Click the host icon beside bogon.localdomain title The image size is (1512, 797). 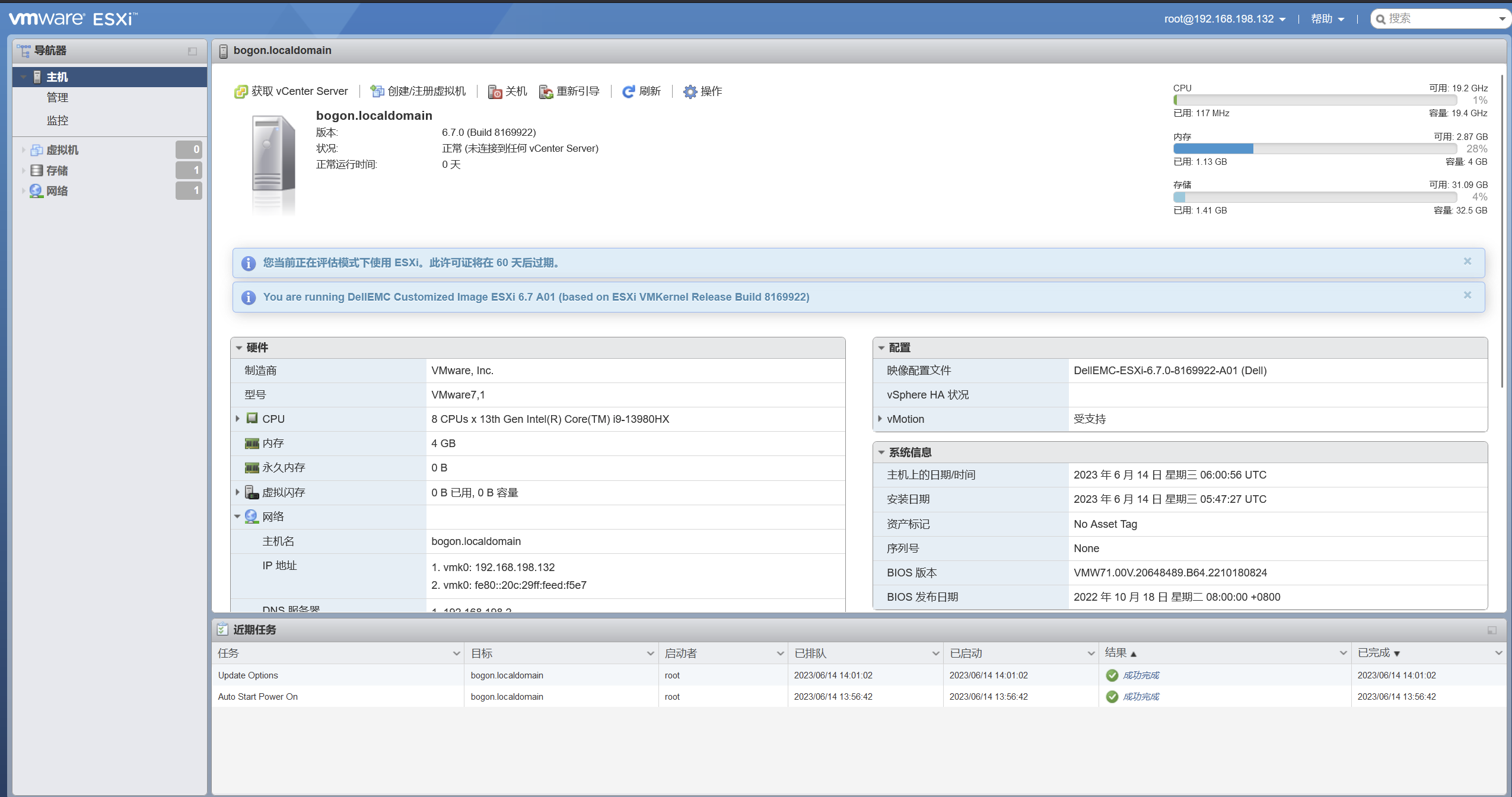pyautogui.click(x=224, y=52)
